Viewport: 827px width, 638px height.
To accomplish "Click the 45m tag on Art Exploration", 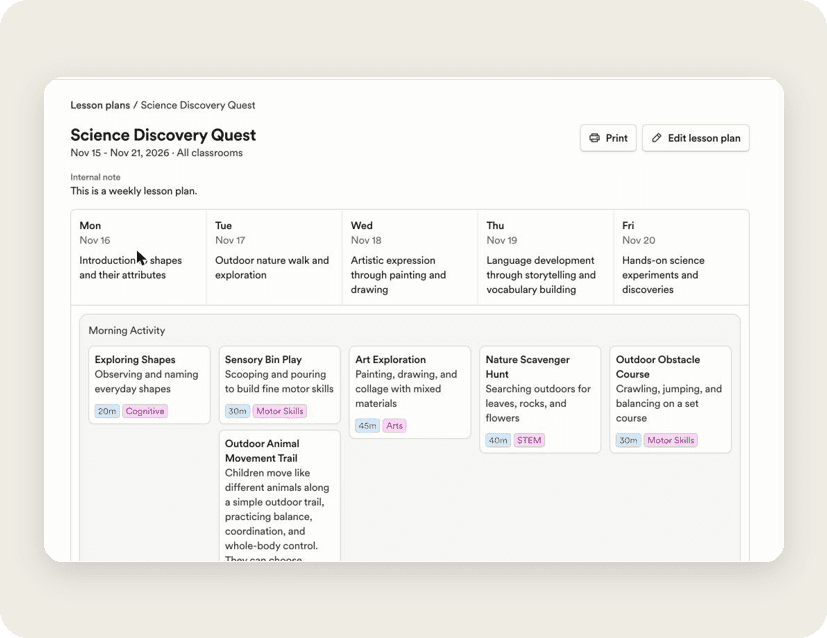I will tap(368, 426).
